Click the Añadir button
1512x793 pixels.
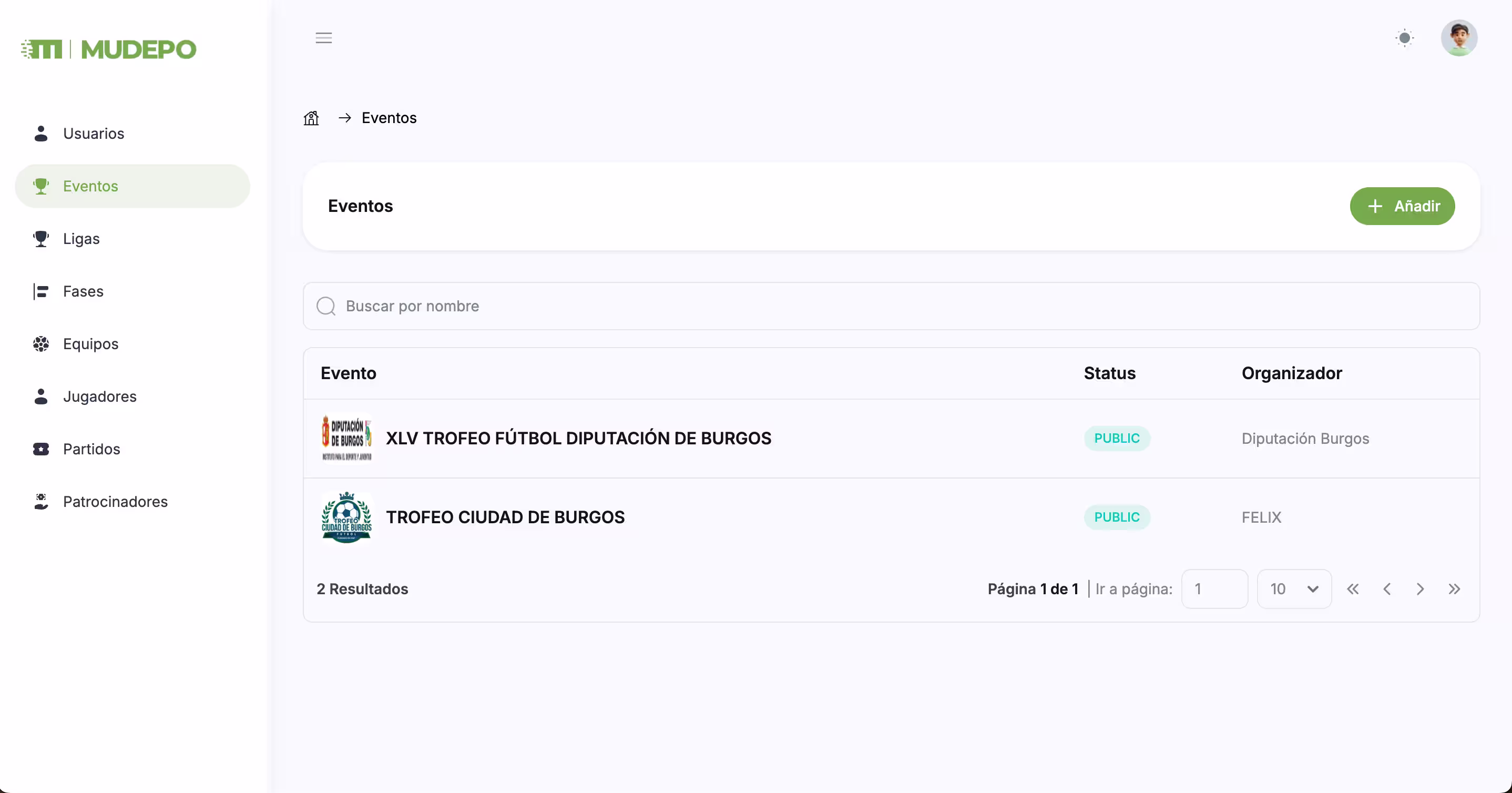tap(1402, 206)
